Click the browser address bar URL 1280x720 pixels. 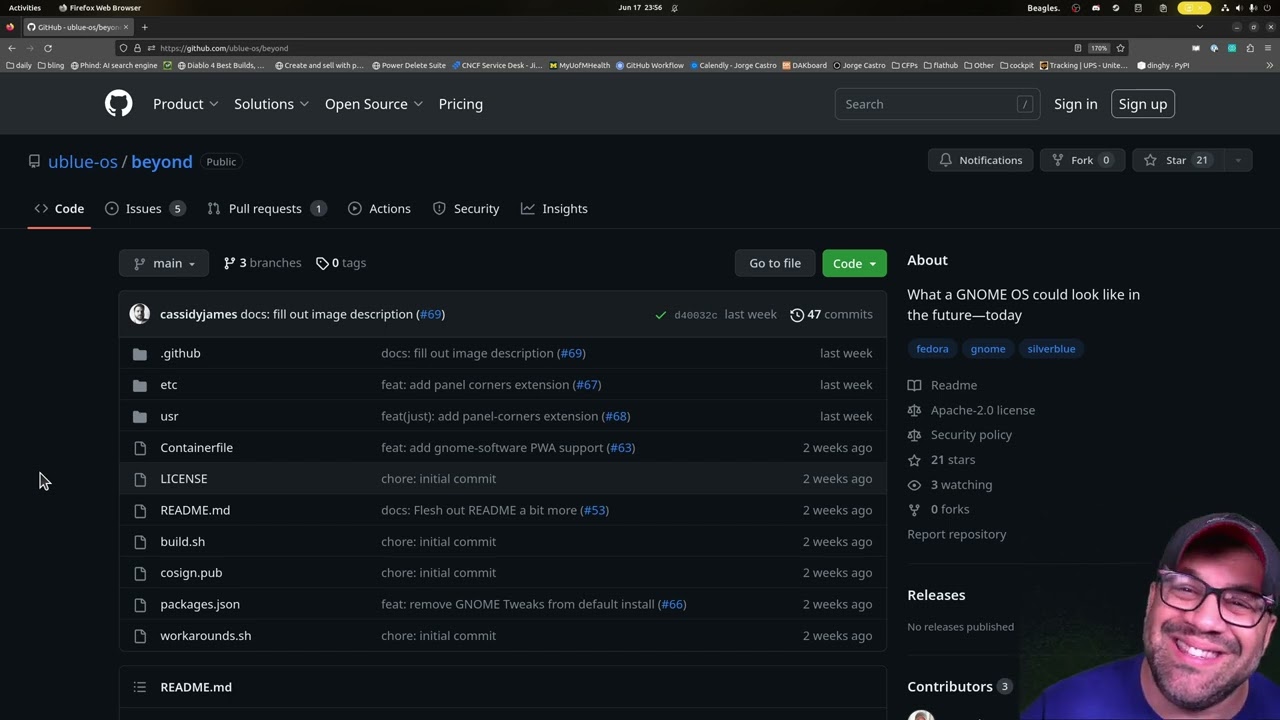(224, 48)
